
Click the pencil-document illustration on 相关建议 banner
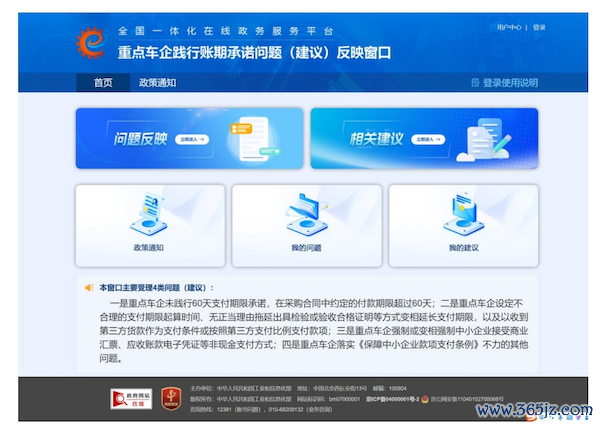click(x=484, y=139)
